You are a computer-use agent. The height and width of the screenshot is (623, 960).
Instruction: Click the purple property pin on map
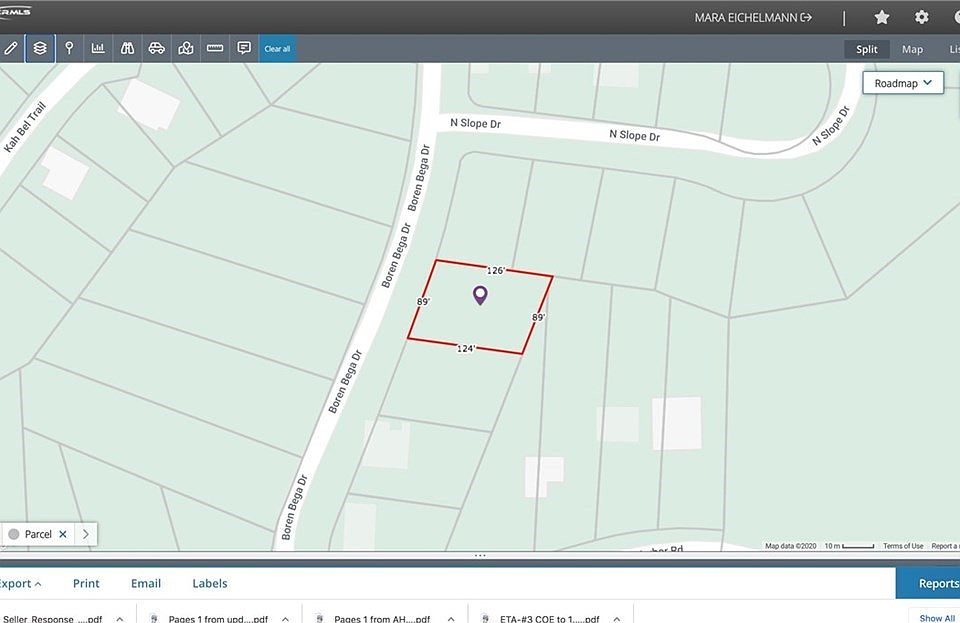(x=481, y=296)
